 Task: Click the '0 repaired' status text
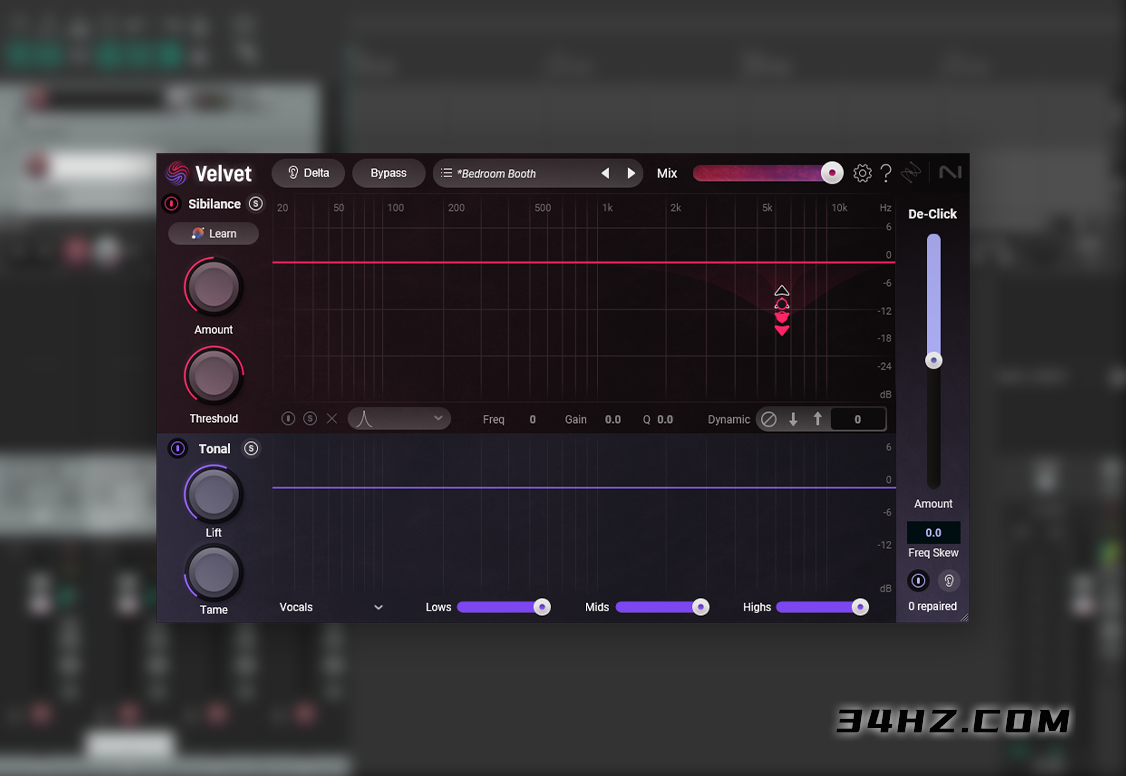pos(933,607)
